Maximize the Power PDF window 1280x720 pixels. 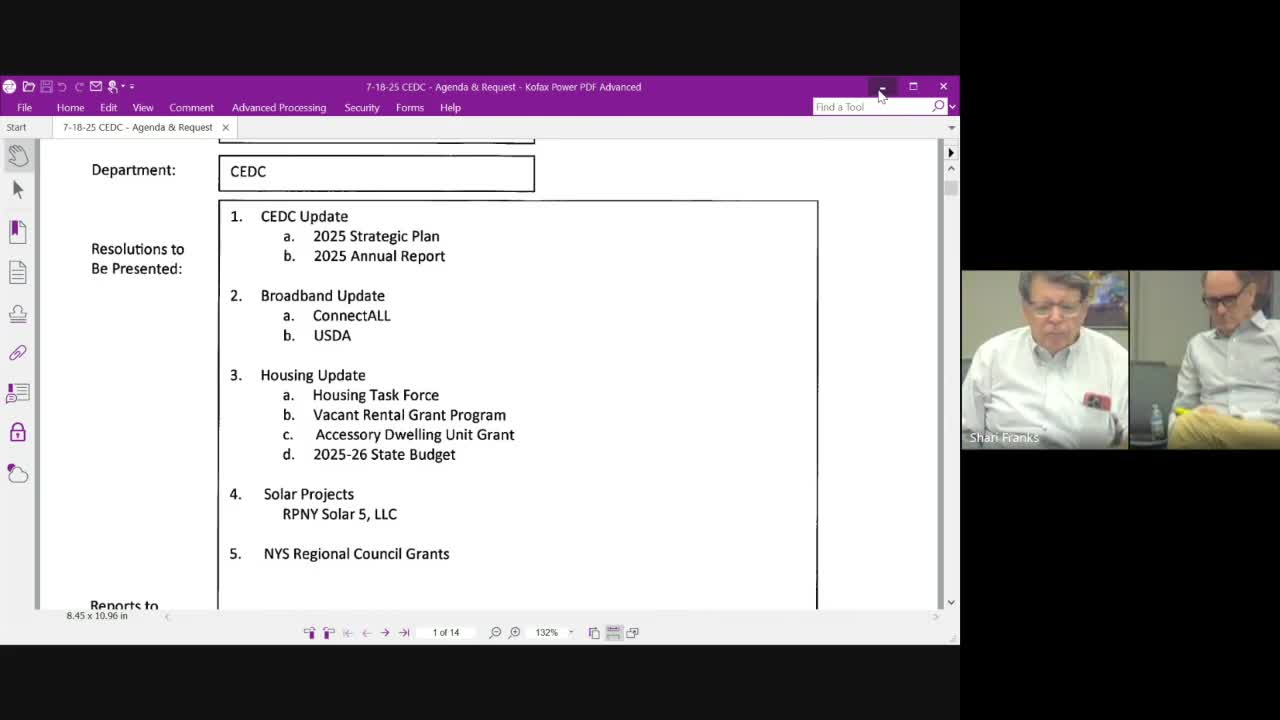(913, 87)
